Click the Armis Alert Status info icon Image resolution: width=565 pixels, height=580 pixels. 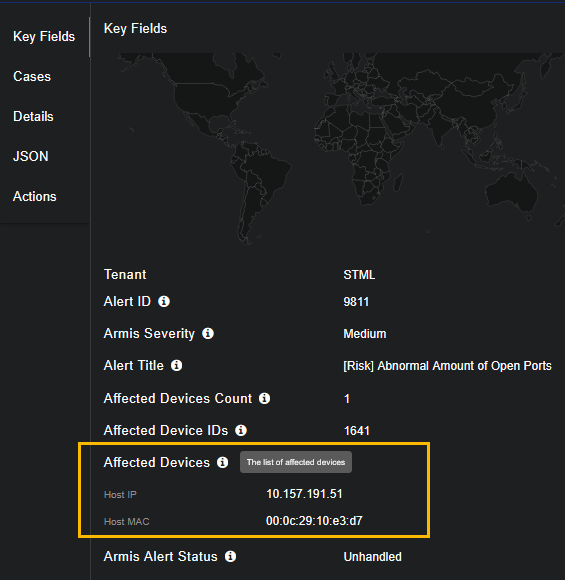[x=231, y=556]
